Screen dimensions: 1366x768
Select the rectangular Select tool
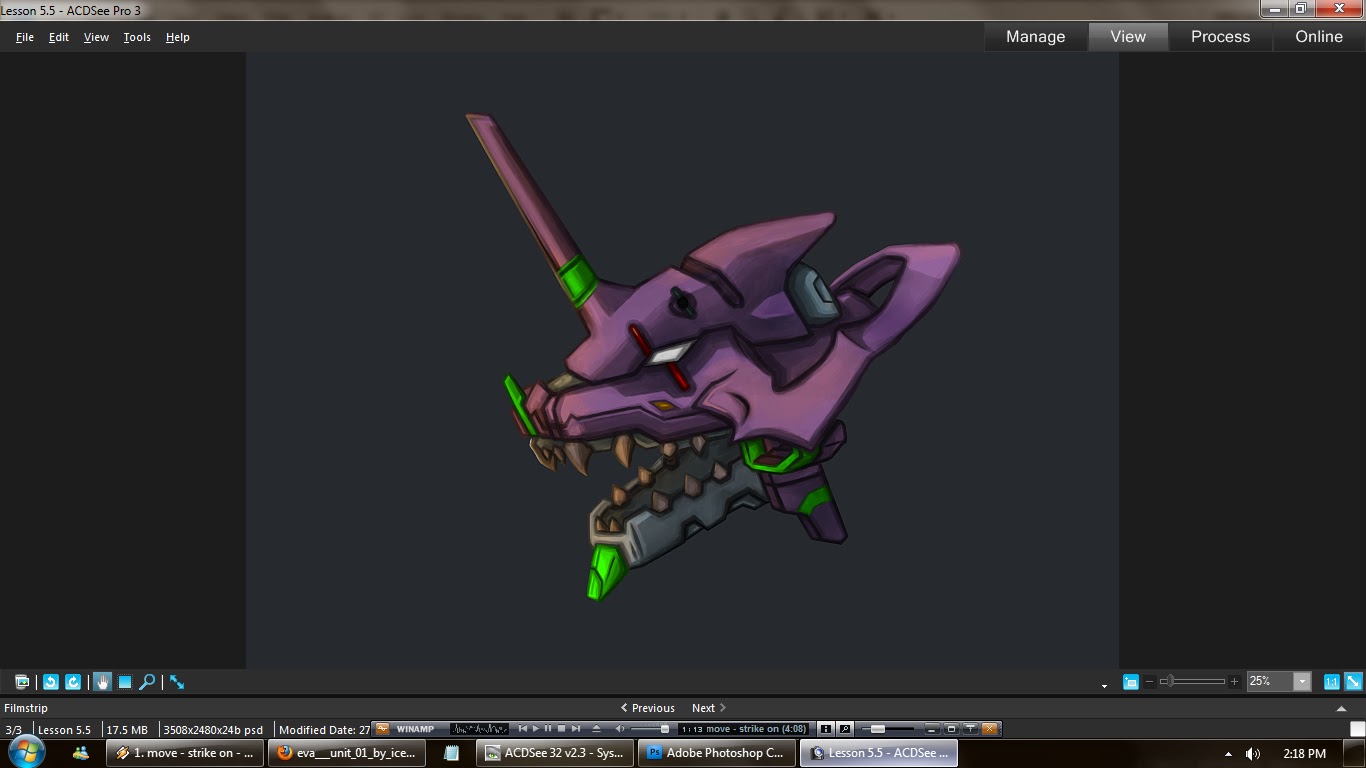pyautogui.click(x=125, y=682)
